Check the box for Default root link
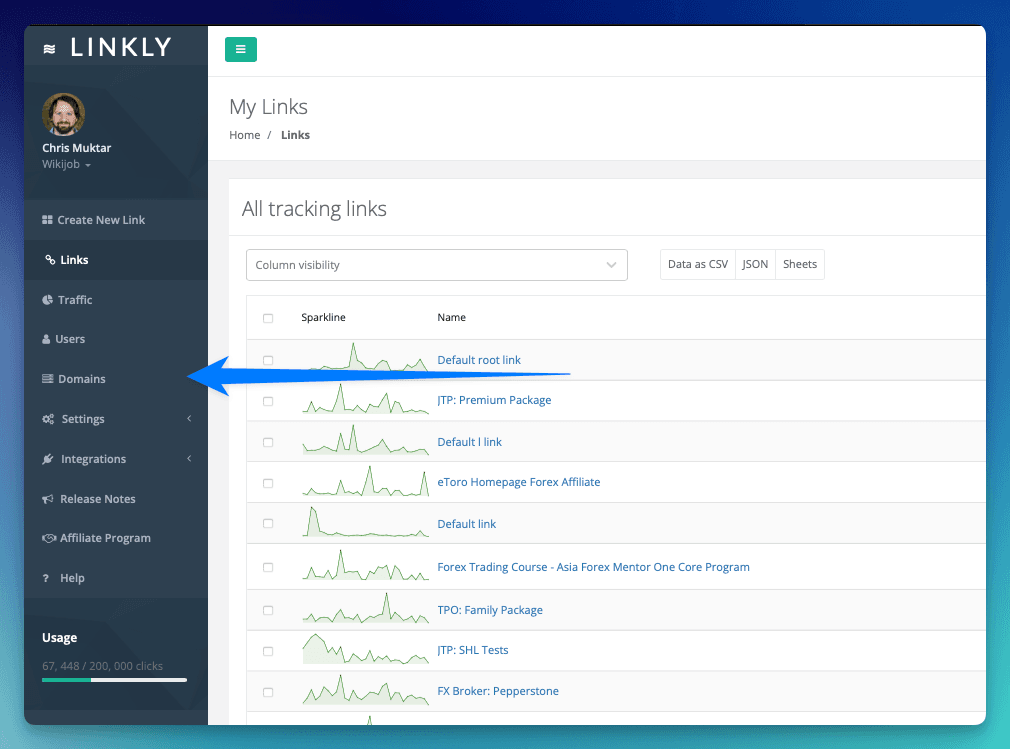 pyautogui.click(x=268, y=360)
